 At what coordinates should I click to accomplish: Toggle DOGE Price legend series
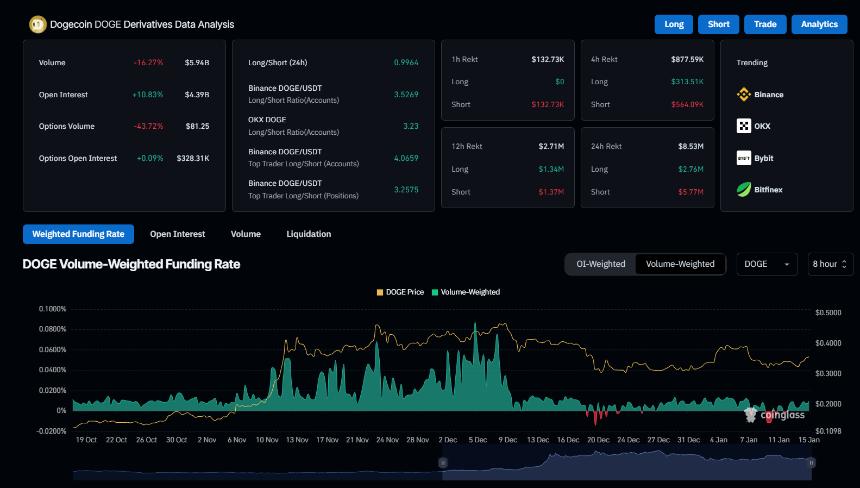point(400,292)
